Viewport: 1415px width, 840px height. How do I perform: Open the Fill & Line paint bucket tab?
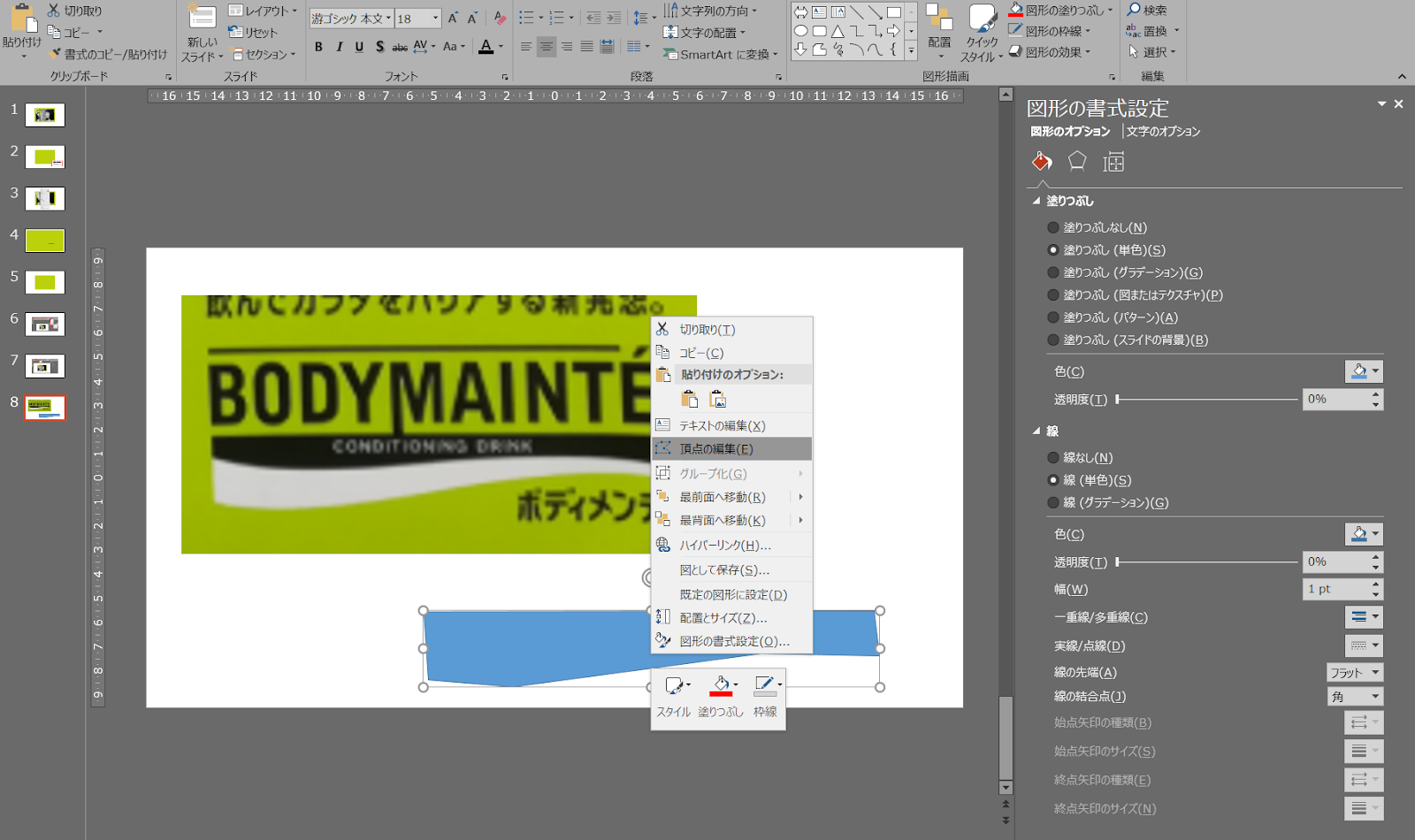point(1042,162)
